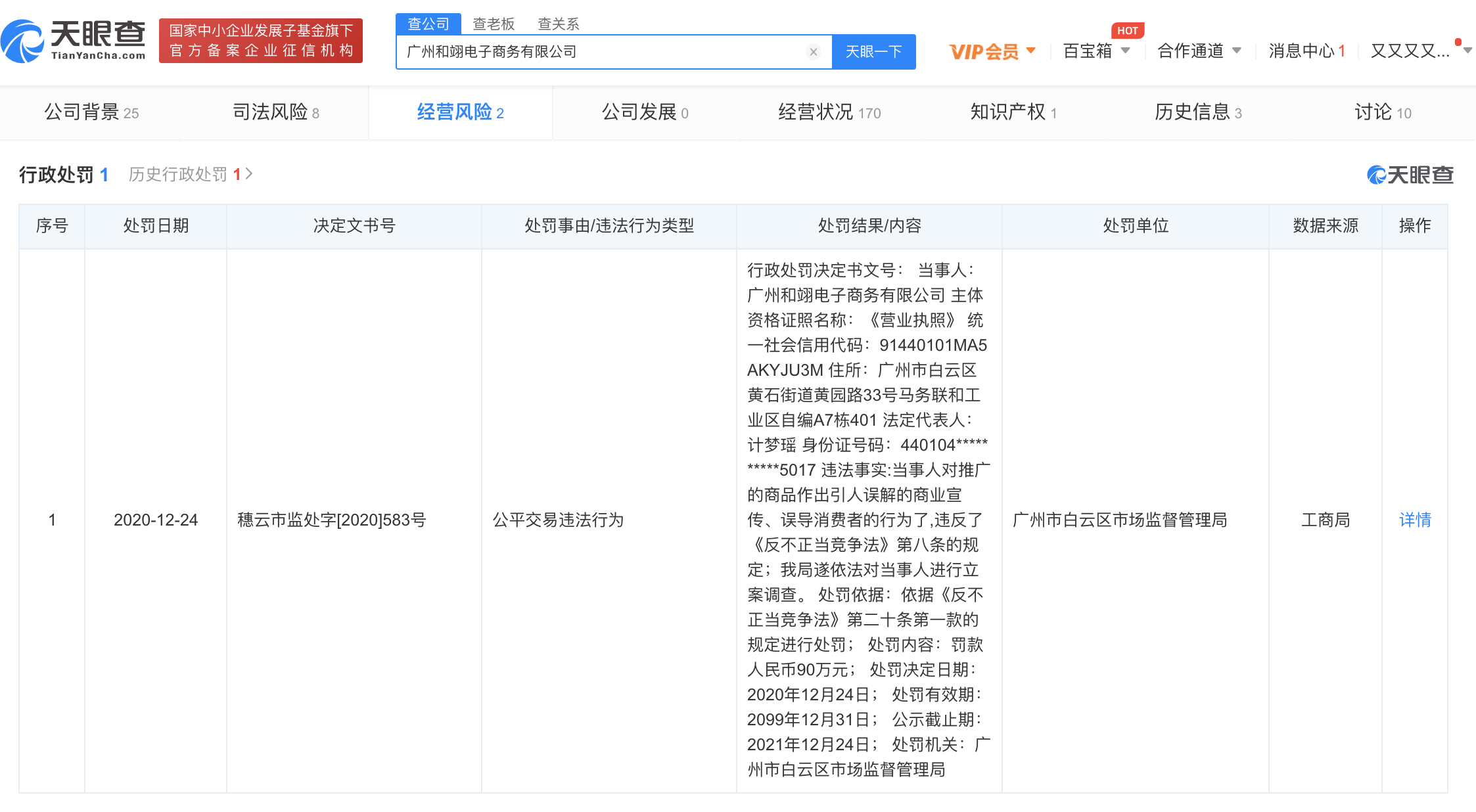Open the 经营状况 tab
The height and width of the screenshot is (812, 1476).
click(829, 112)
